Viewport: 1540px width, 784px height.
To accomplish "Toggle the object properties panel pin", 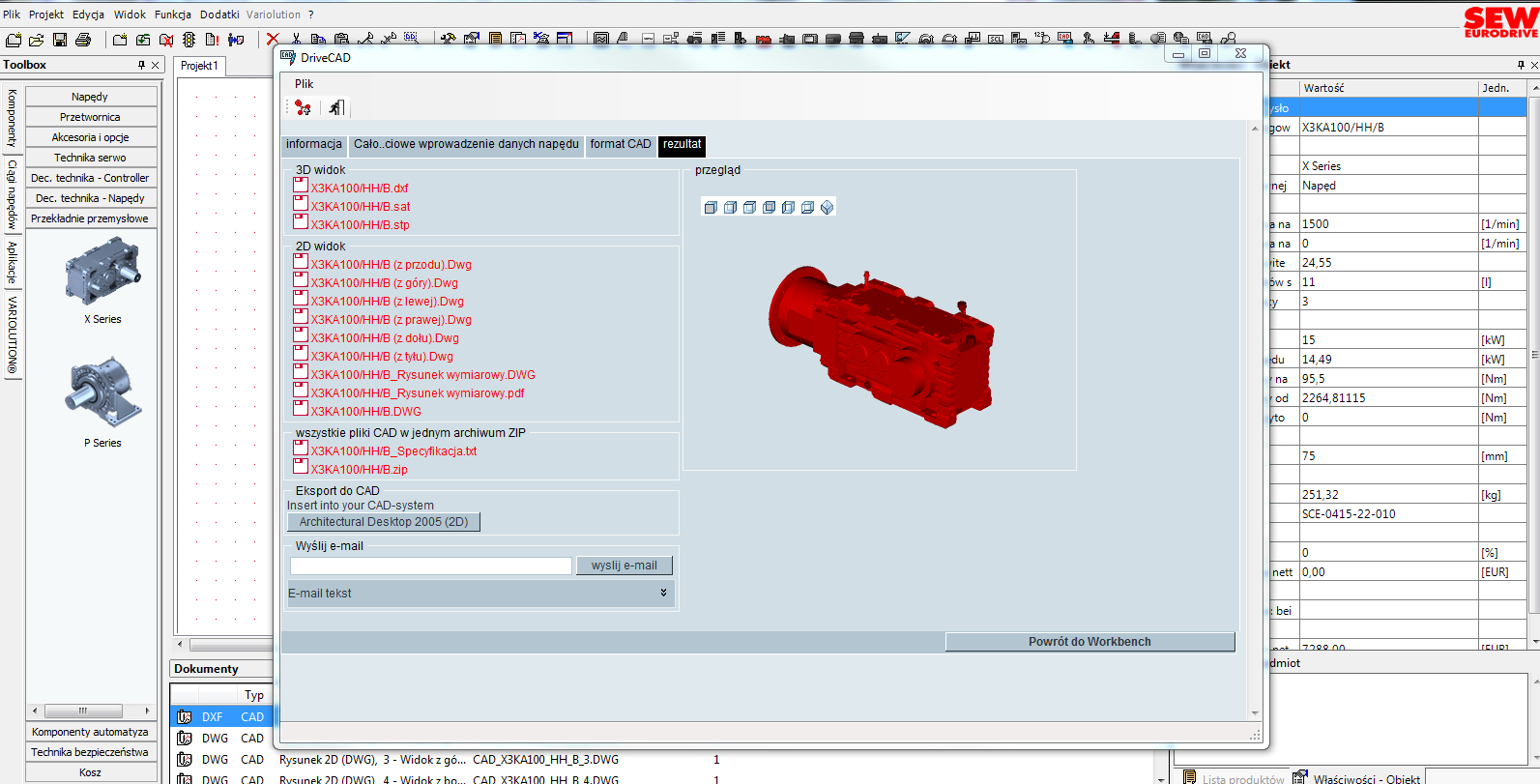I will click(x=1521, y=65).
